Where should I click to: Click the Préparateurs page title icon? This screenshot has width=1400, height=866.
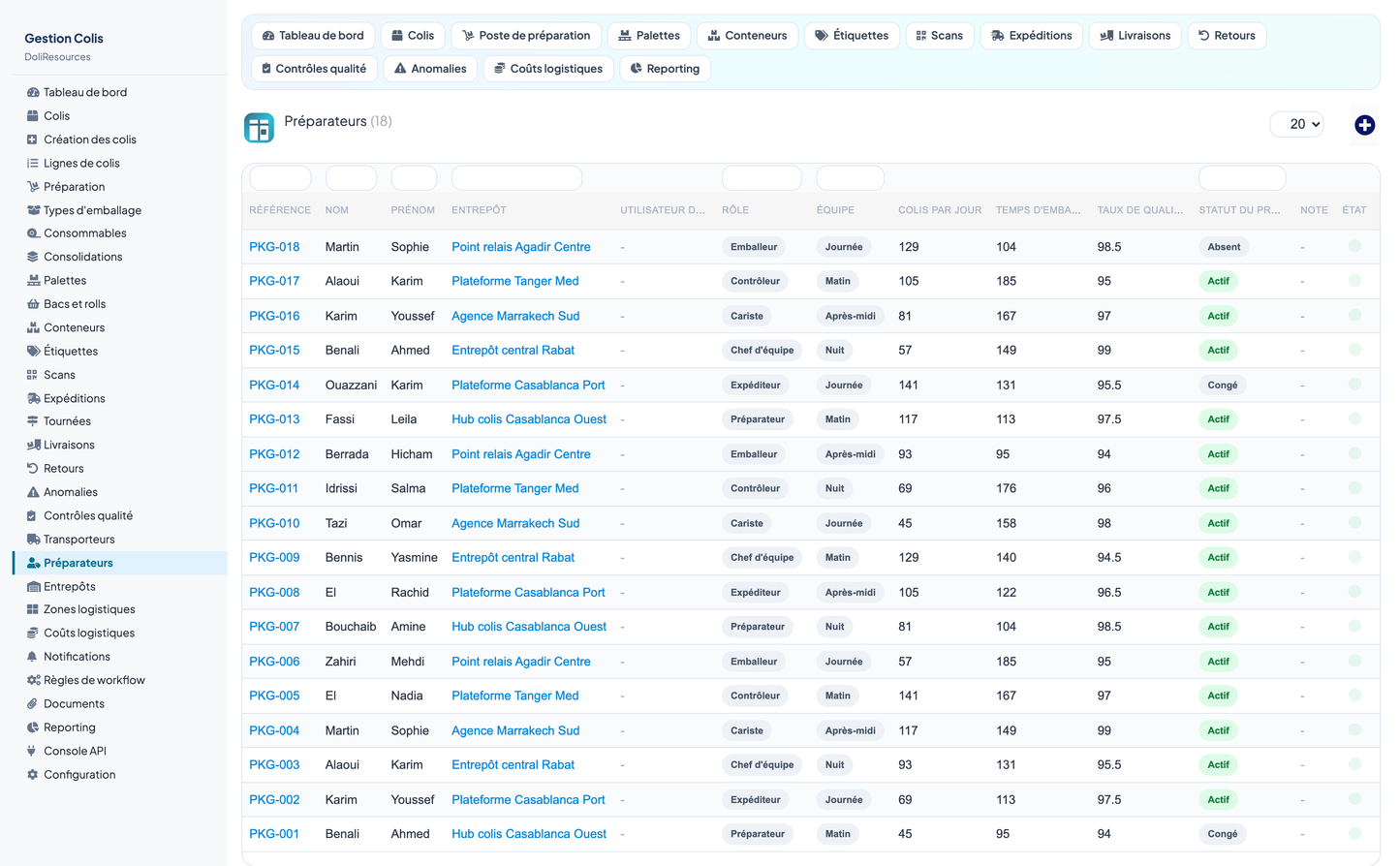[259, 128]
